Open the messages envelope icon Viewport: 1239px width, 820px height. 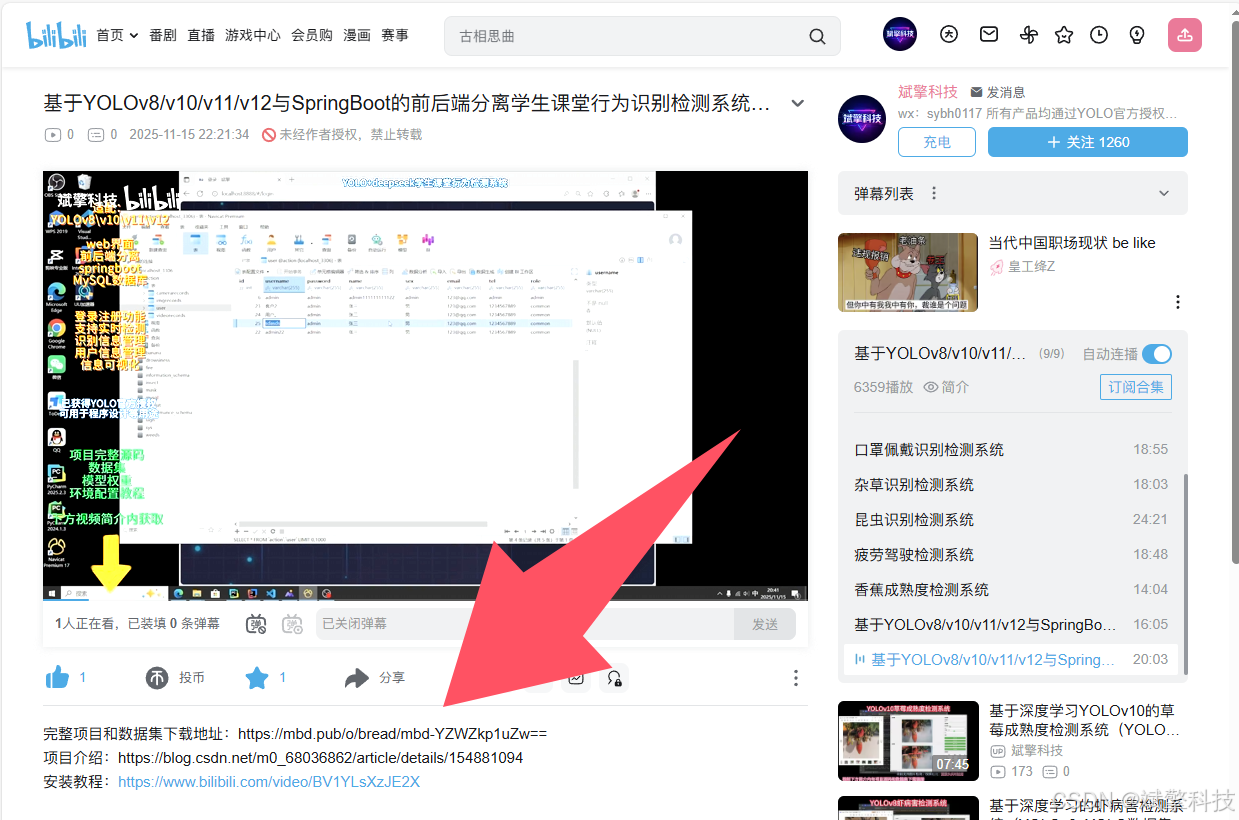click(x=989, y=35)
